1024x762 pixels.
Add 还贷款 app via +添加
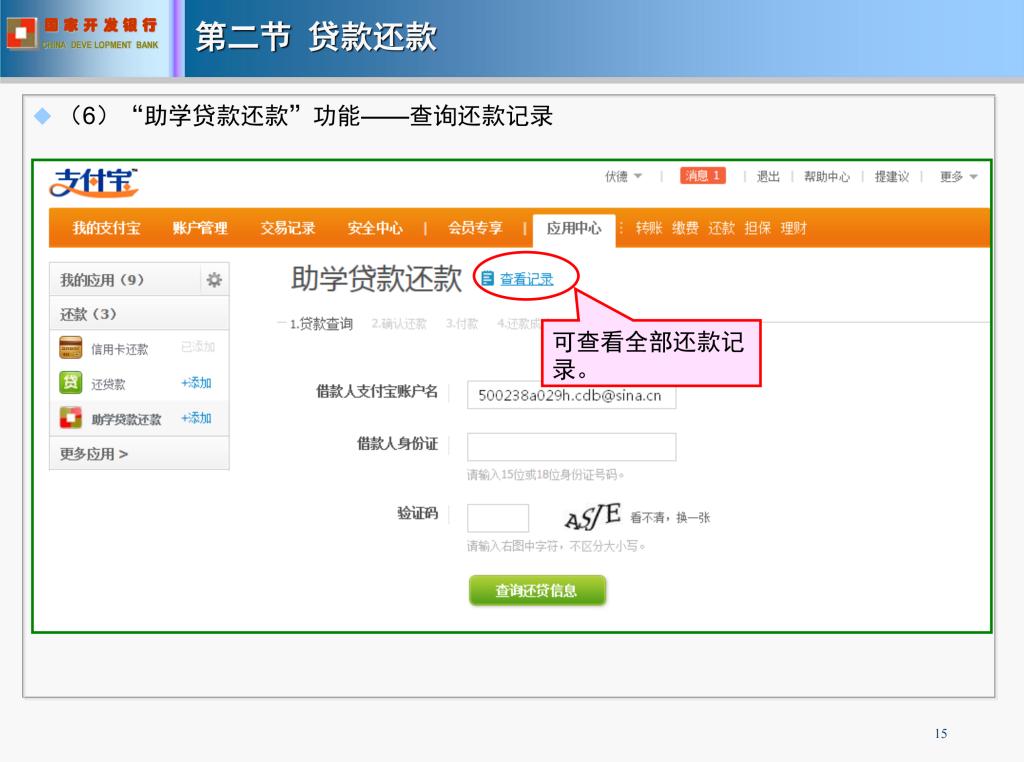[x=196, y=383]
